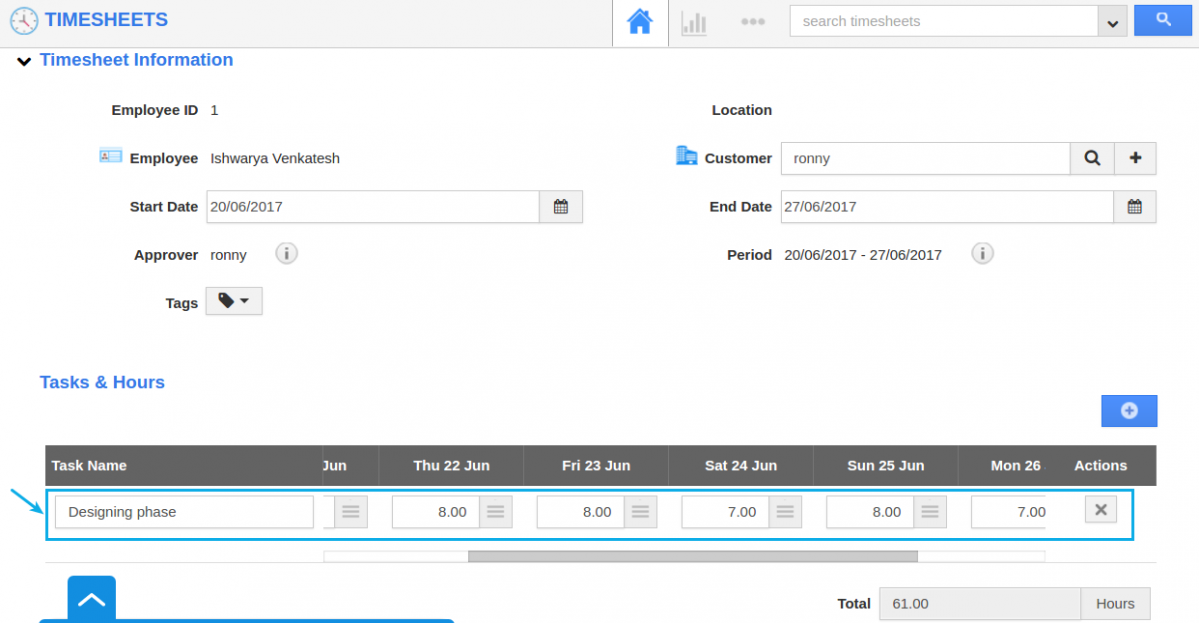Edit the Designing phase task name field
This screenshot has width=1199, height=623.
(x=184, y=511)
